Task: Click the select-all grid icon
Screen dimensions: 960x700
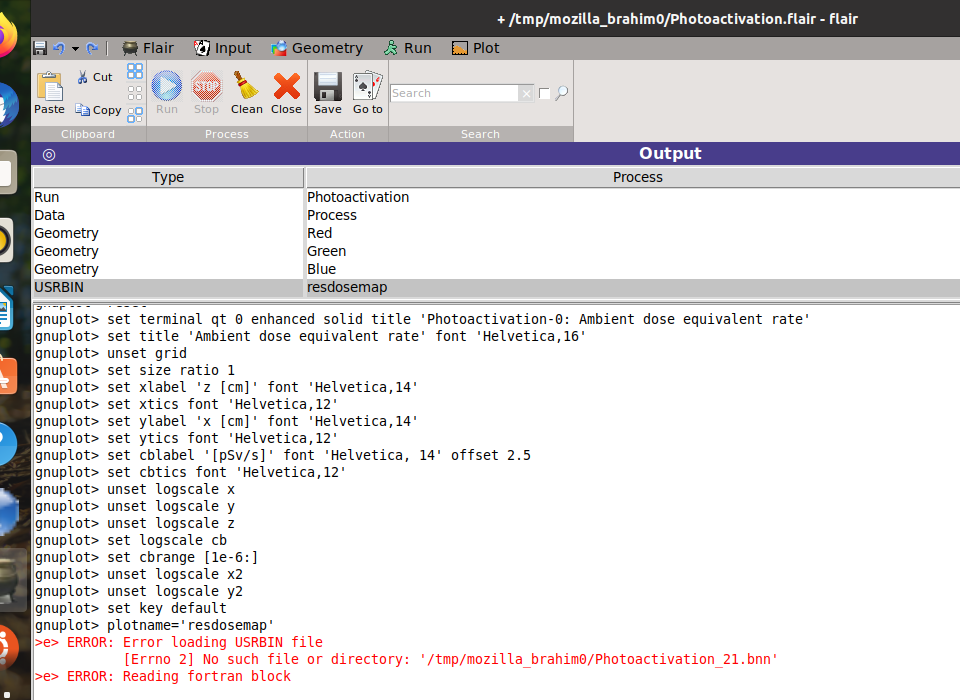Action: 134,71
